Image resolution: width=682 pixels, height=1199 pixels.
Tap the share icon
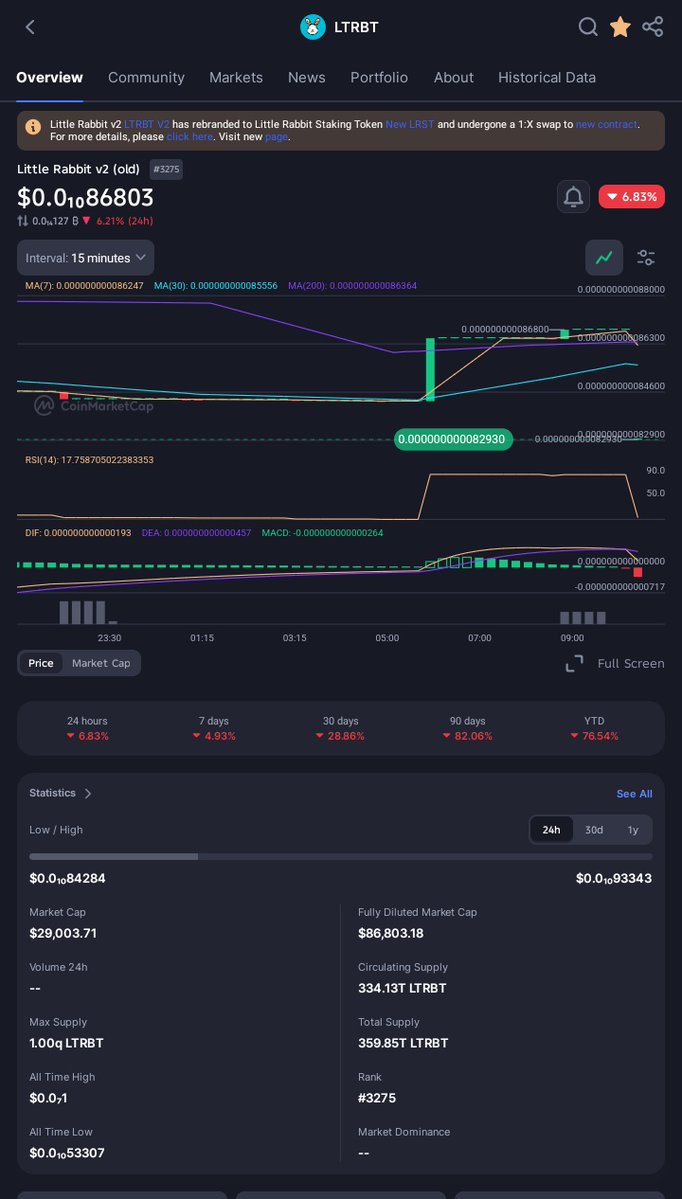point(652,28)
